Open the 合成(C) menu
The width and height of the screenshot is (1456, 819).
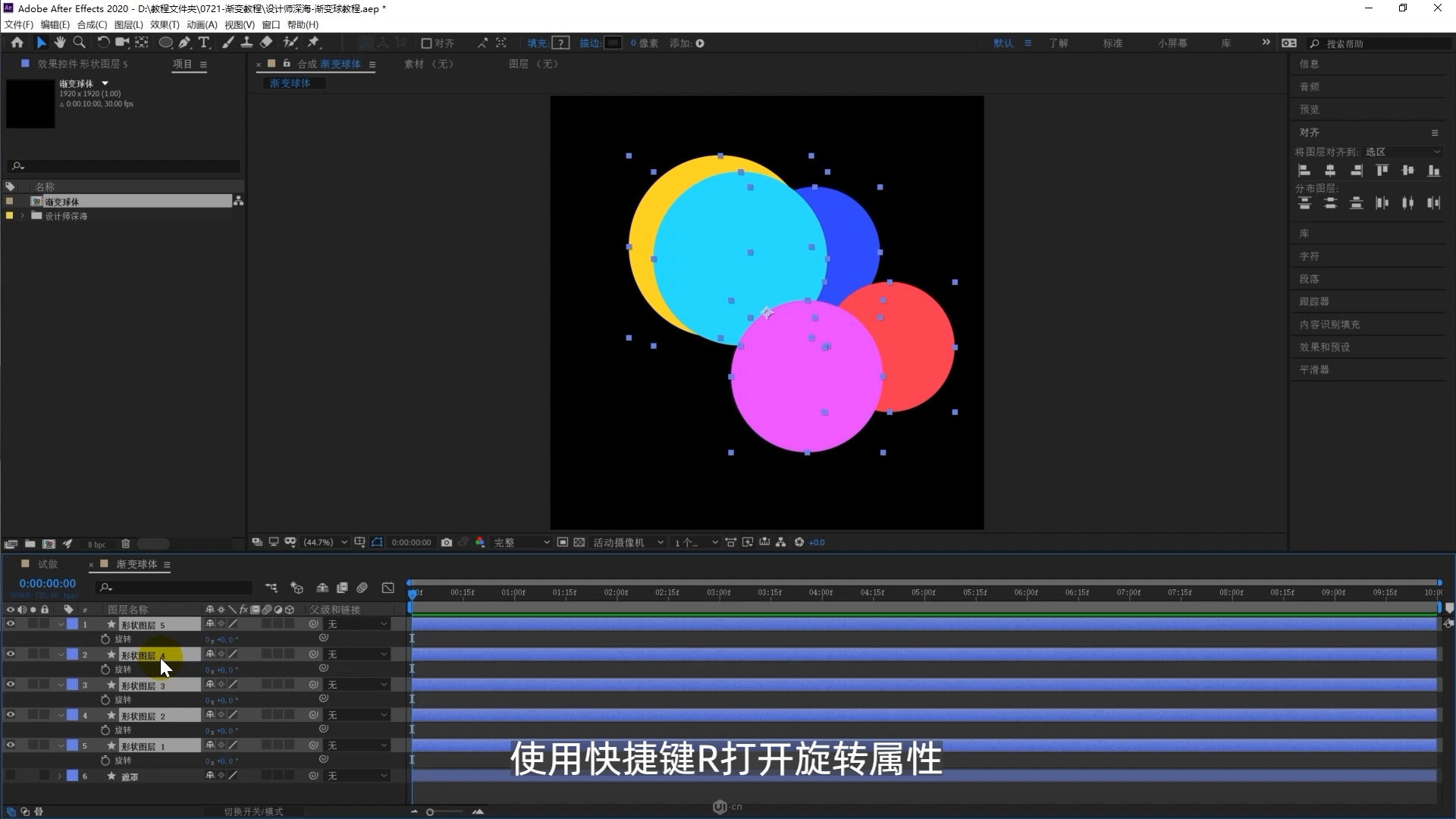click(92, 25)
